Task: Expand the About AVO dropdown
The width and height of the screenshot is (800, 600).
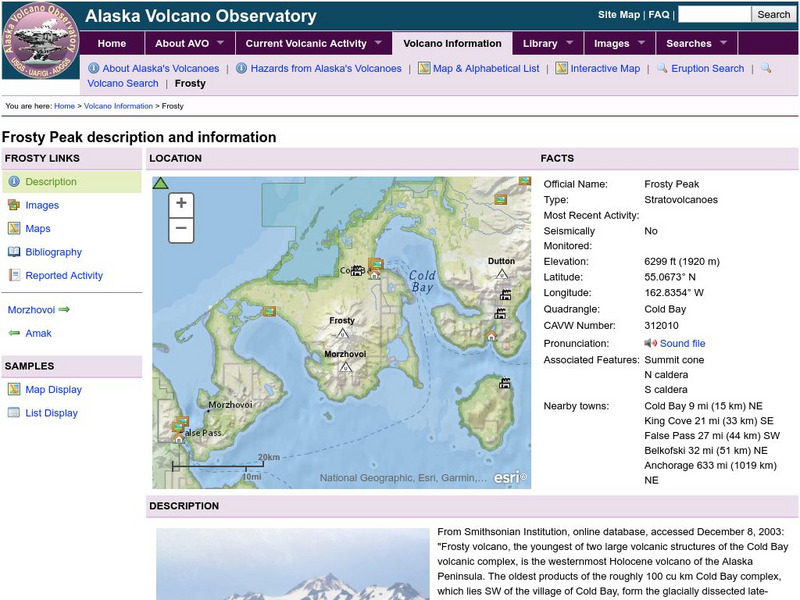Action: [x=183, y=43]
